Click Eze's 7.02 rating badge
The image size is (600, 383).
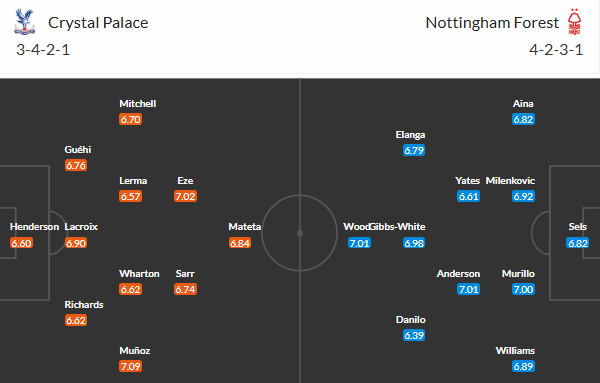[185, 196]
